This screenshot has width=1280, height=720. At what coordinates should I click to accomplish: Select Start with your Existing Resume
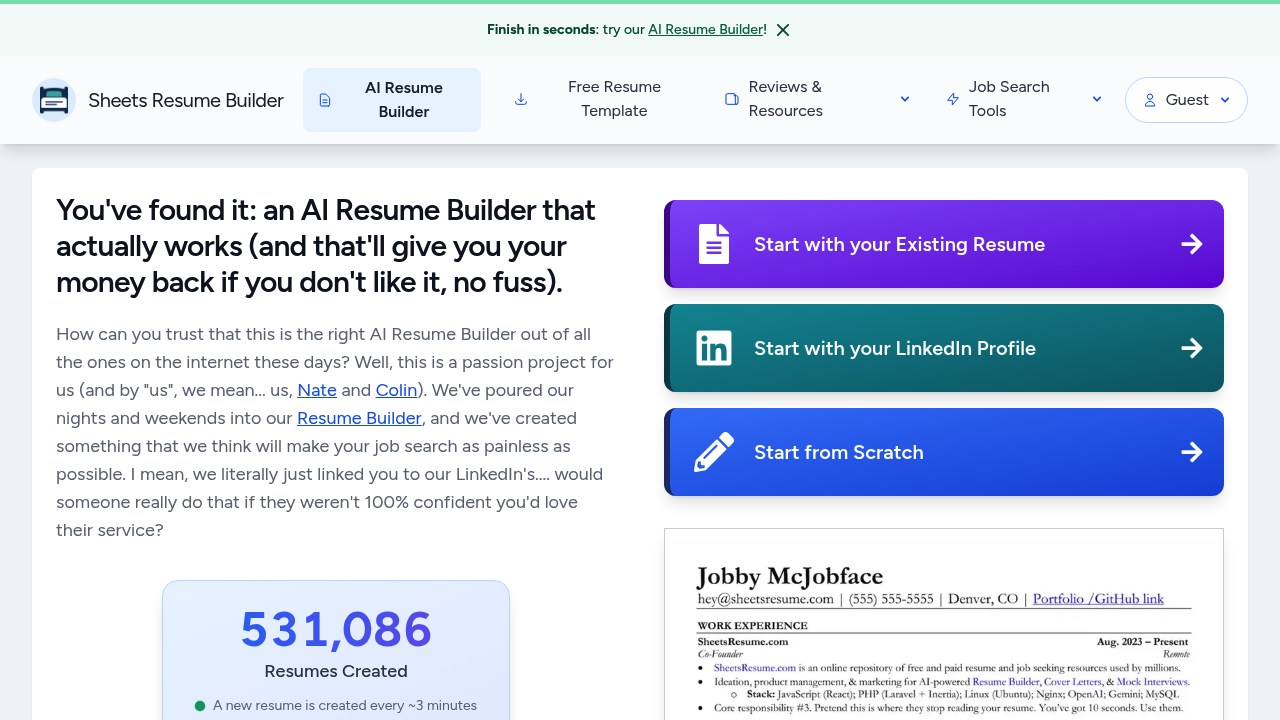944,244
